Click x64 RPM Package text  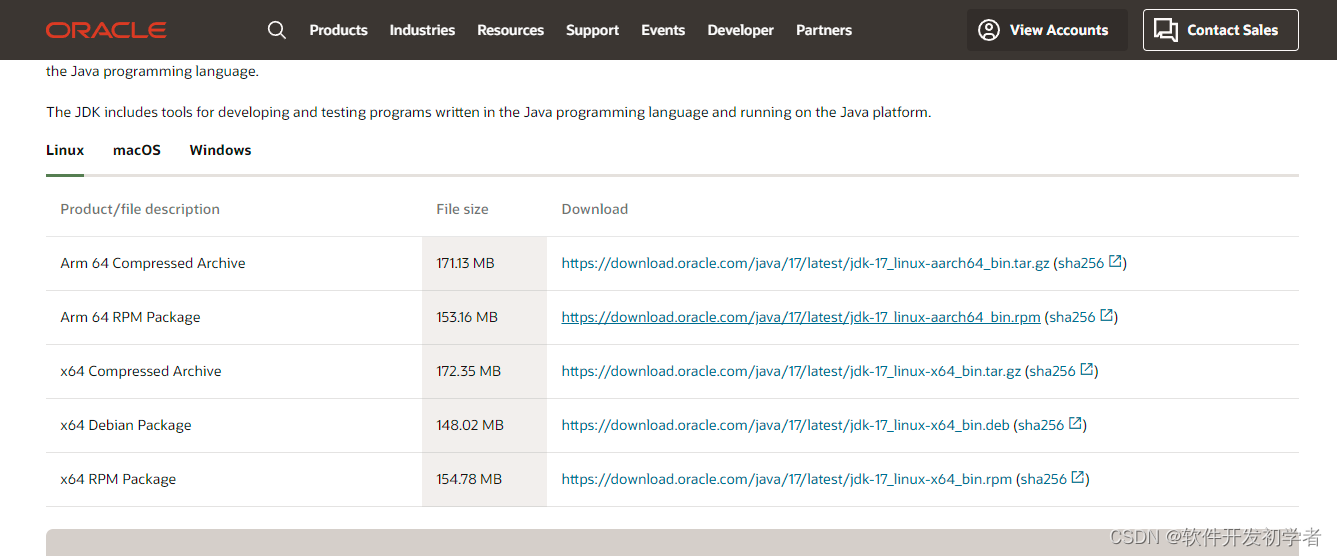tap(118, 479)
